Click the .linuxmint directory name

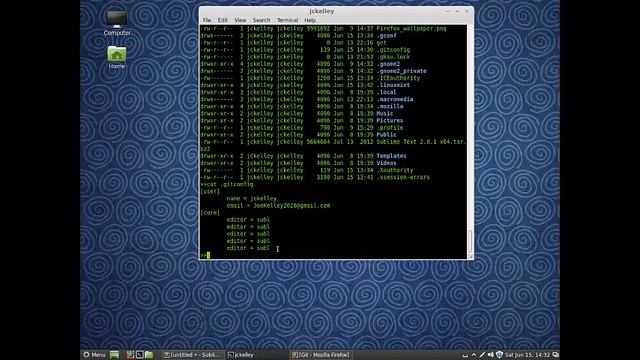(393, 85)
